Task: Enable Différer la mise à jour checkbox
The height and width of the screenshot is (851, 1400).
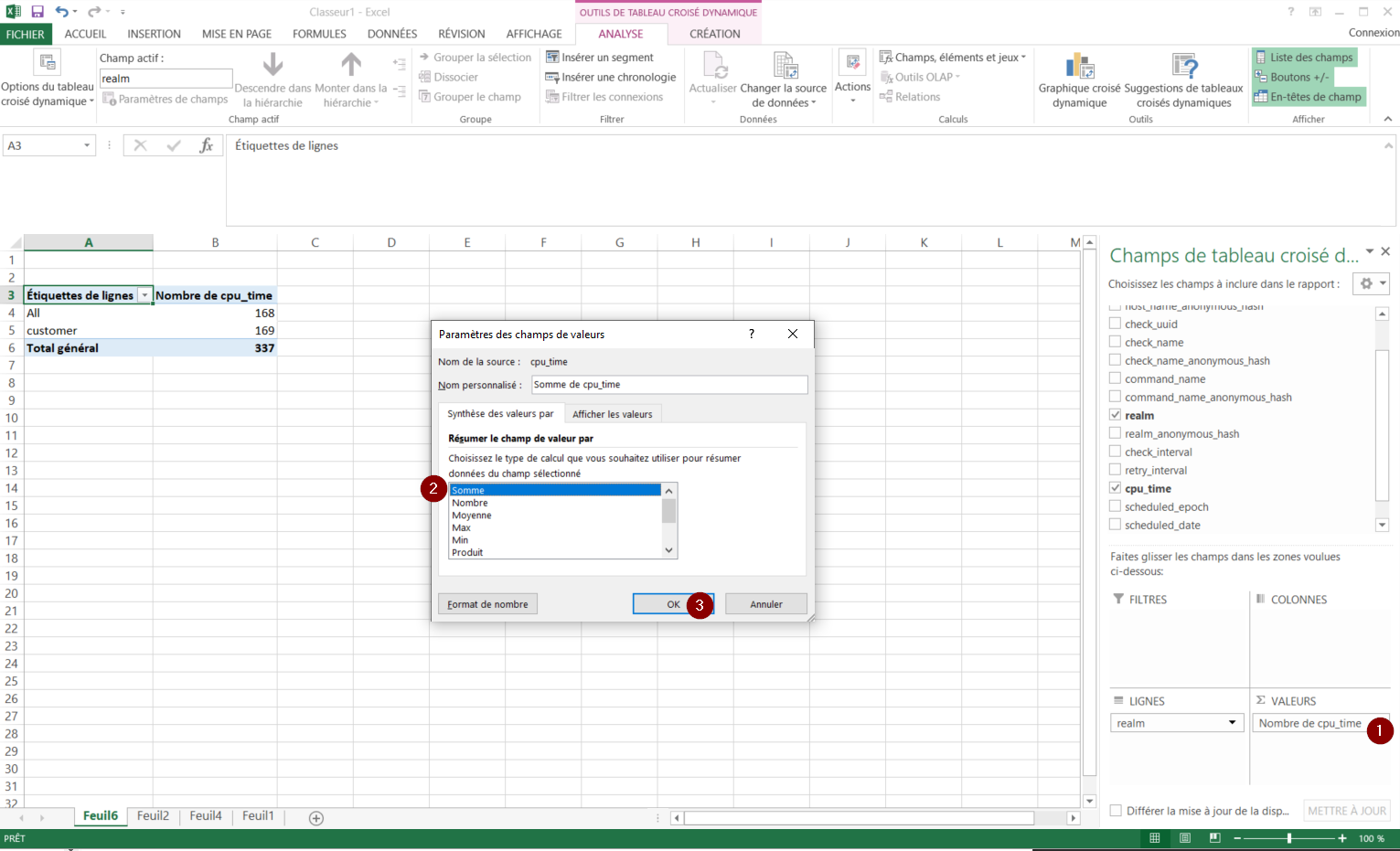Action: [1116, 811]
